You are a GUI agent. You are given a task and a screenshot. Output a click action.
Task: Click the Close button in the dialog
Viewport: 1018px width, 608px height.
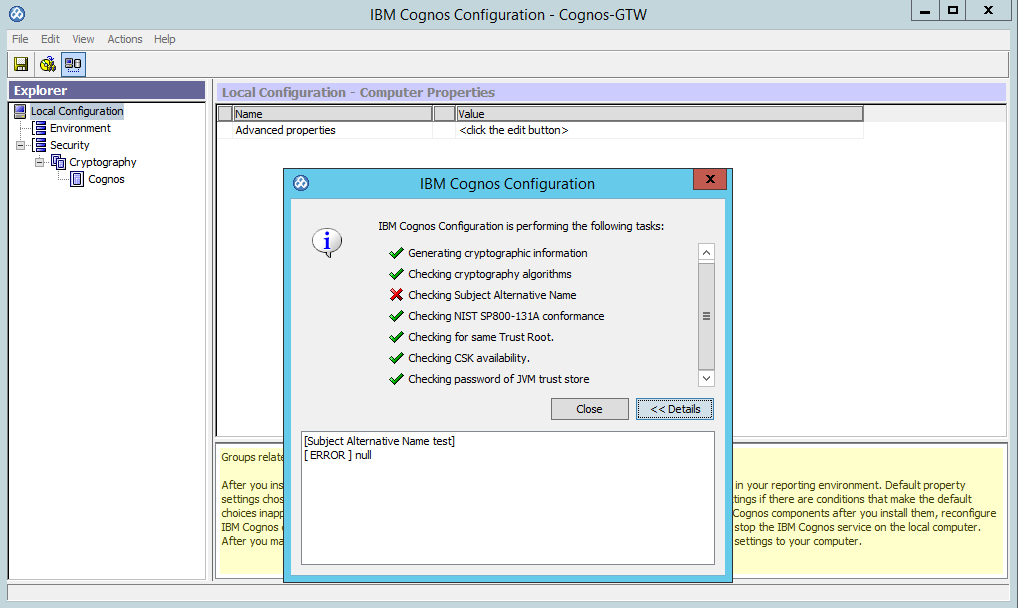pos(590,409)
